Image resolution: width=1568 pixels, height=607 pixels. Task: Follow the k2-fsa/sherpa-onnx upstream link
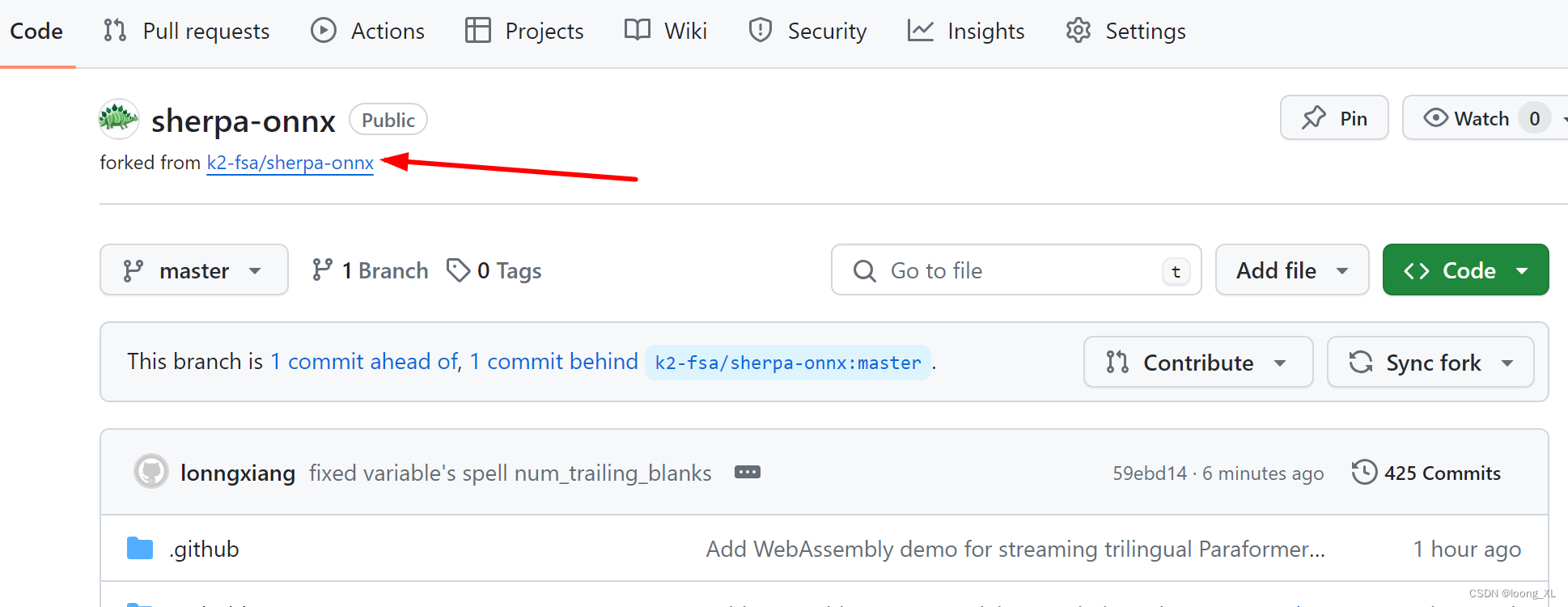(x=290, y=163)
